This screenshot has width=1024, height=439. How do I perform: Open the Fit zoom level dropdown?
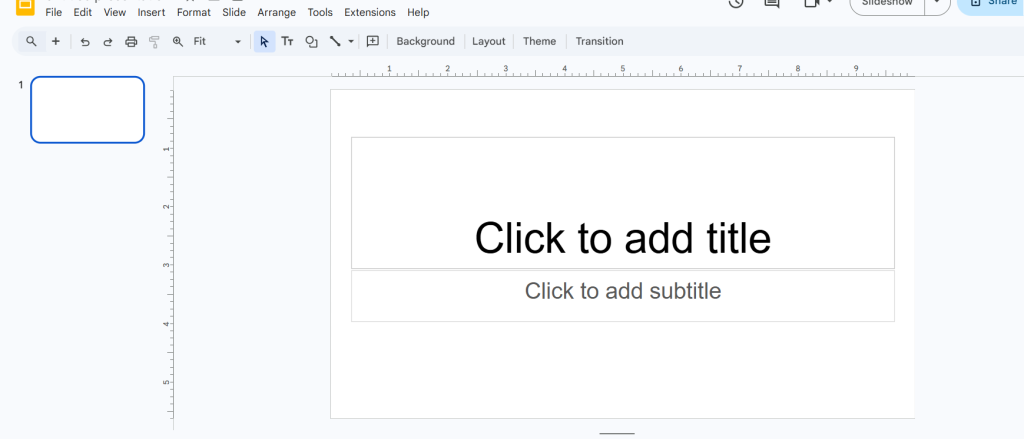218,41
